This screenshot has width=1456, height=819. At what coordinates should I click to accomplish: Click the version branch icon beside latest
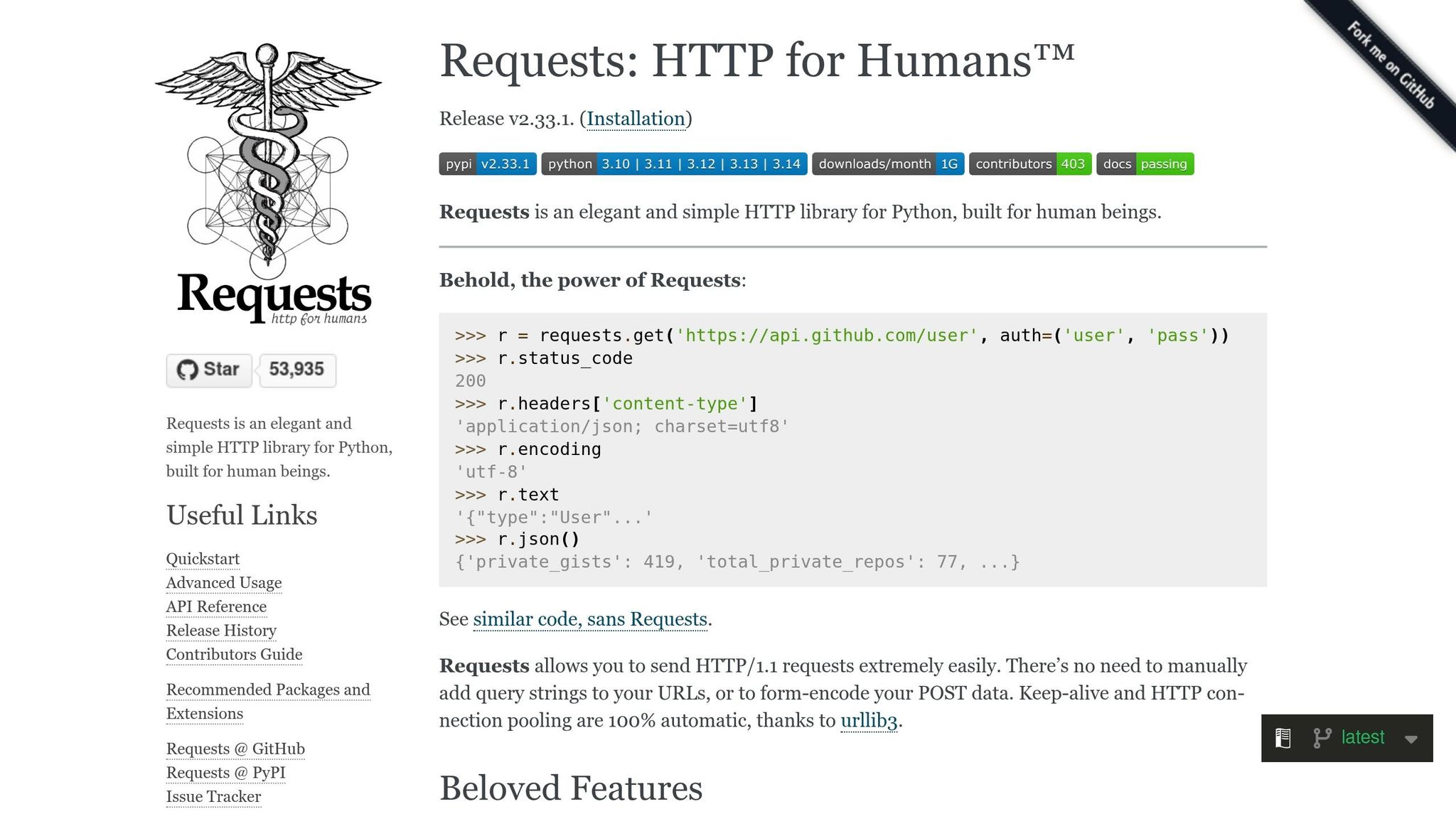pos(1322,738)
